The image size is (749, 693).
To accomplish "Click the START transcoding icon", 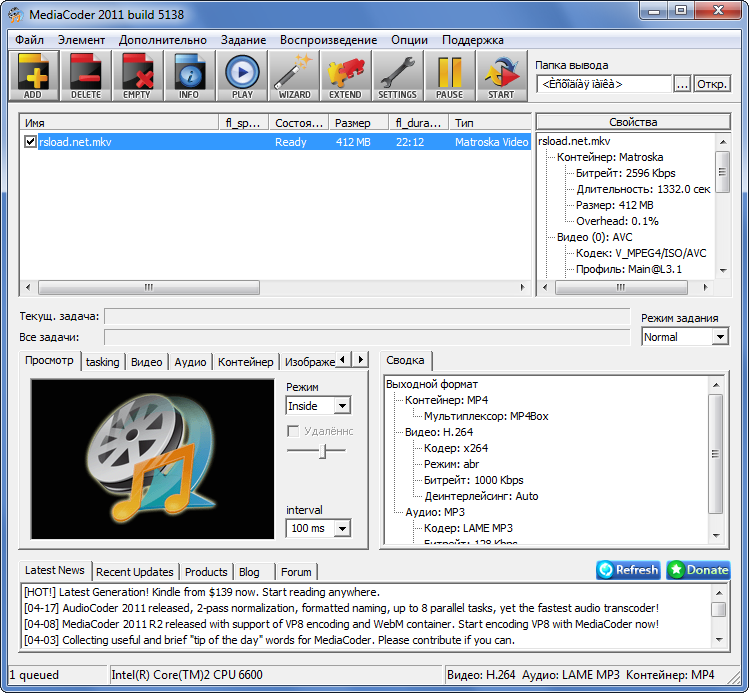I will (x=502, y=76).
